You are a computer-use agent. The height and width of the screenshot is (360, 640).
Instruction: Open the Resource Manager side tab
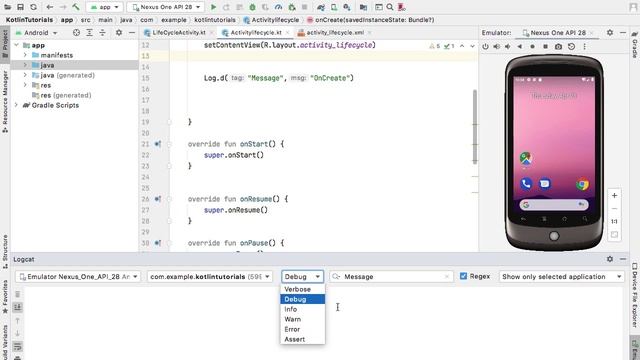tap(5, 101)
